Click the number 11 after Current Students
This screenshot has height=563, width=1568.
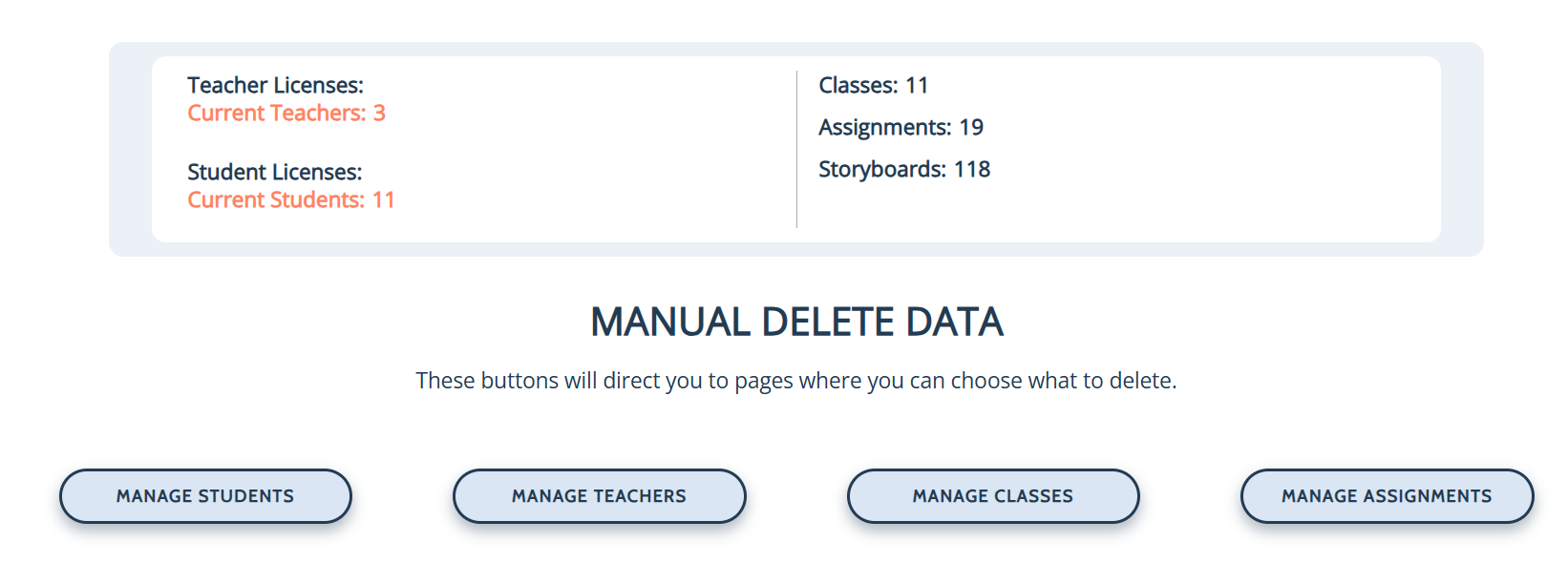pyautogui.click(x=384, y=199)
